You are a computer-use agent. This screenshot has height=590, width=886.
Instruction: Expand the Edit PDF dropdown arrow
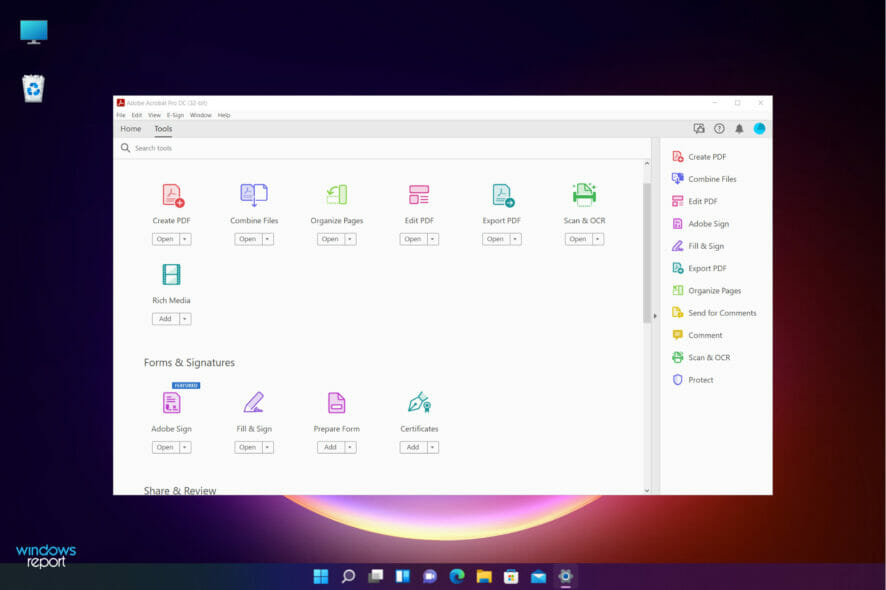point(432,239)
